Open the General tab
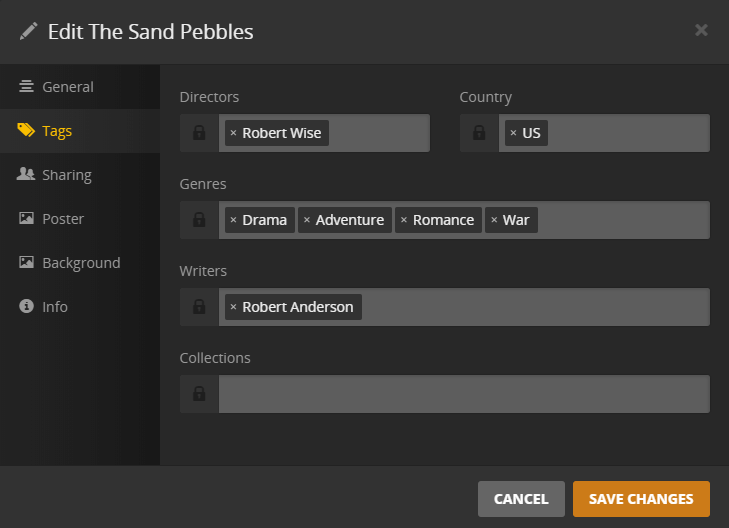The height and width of the screenshot is (528, 729). [67, 87]
